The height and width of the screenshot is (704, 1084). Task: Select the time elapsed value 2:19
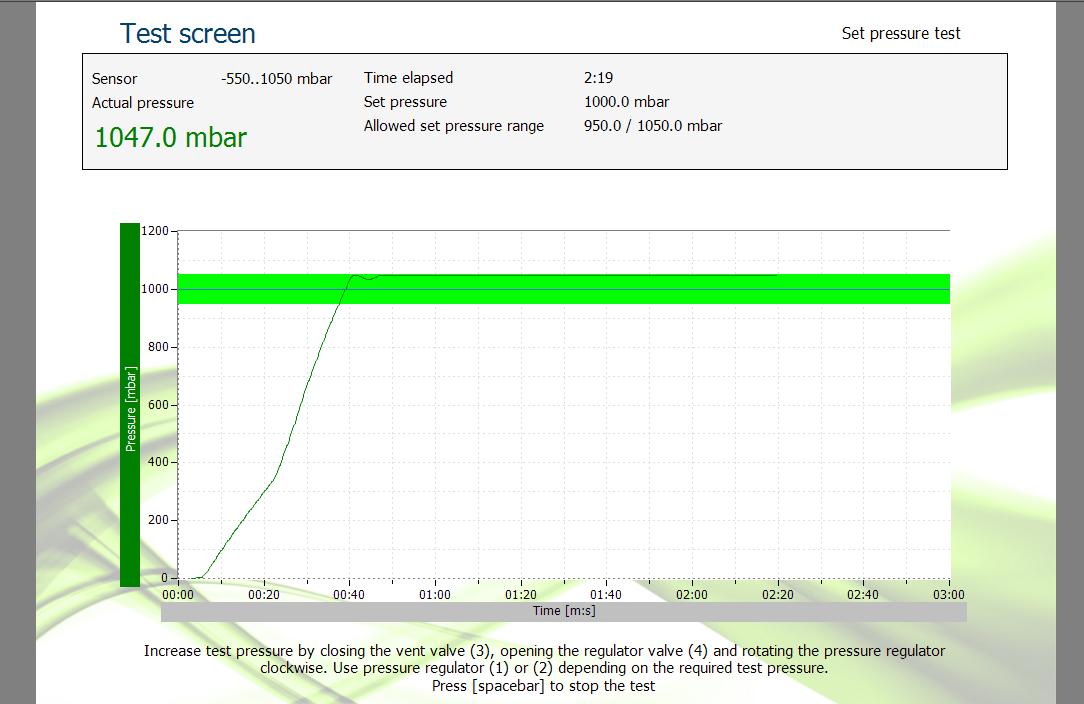pos(598,78)
